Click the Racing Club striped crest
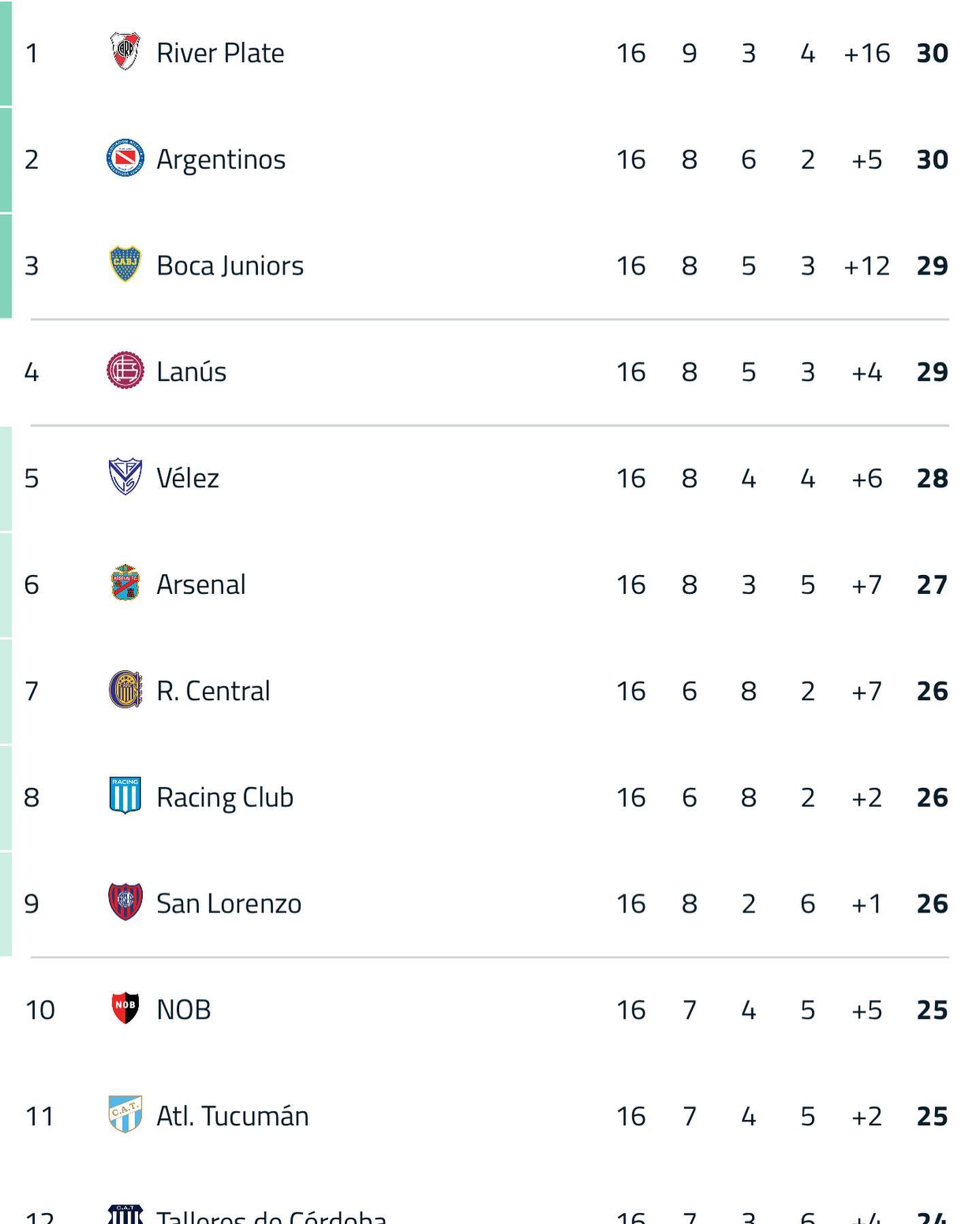The width and height of the screenshot is (980, 1224). [125, 796]
